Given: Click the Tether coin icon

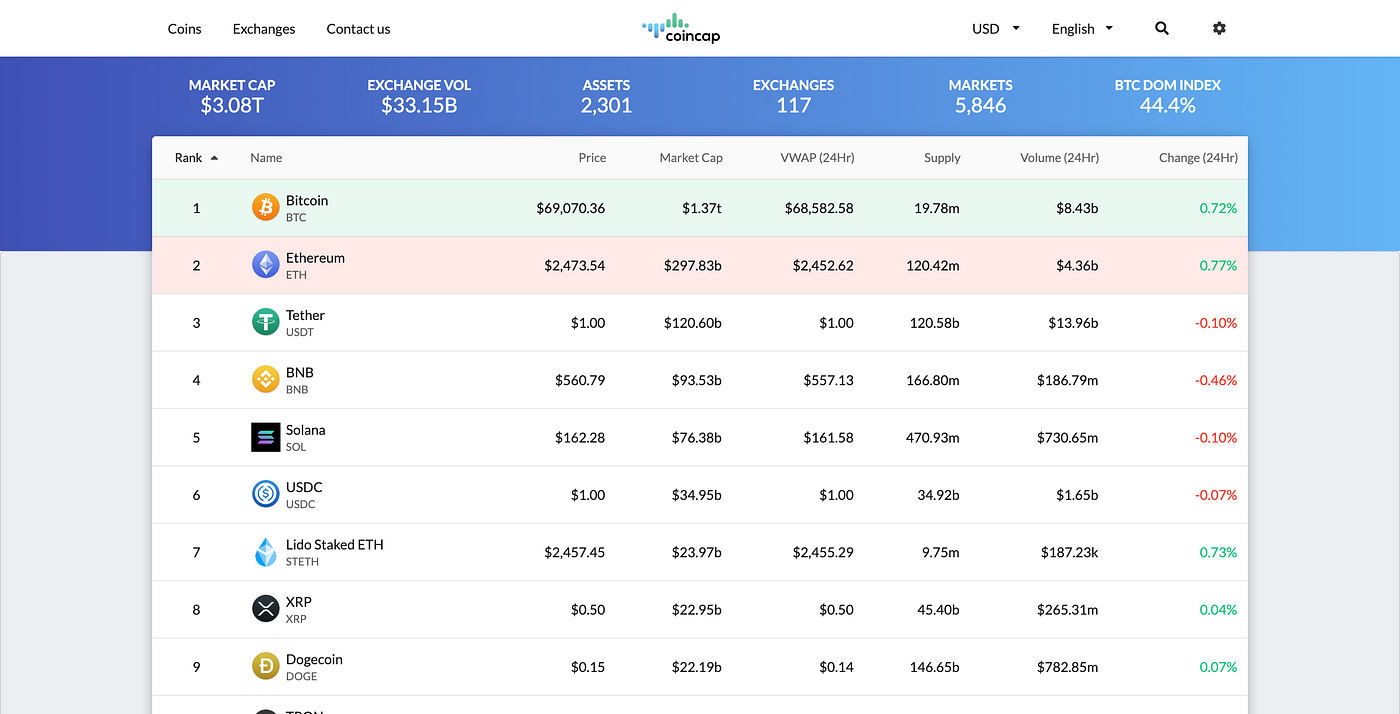Looking at the screenshot, I should tap(265, 322).
